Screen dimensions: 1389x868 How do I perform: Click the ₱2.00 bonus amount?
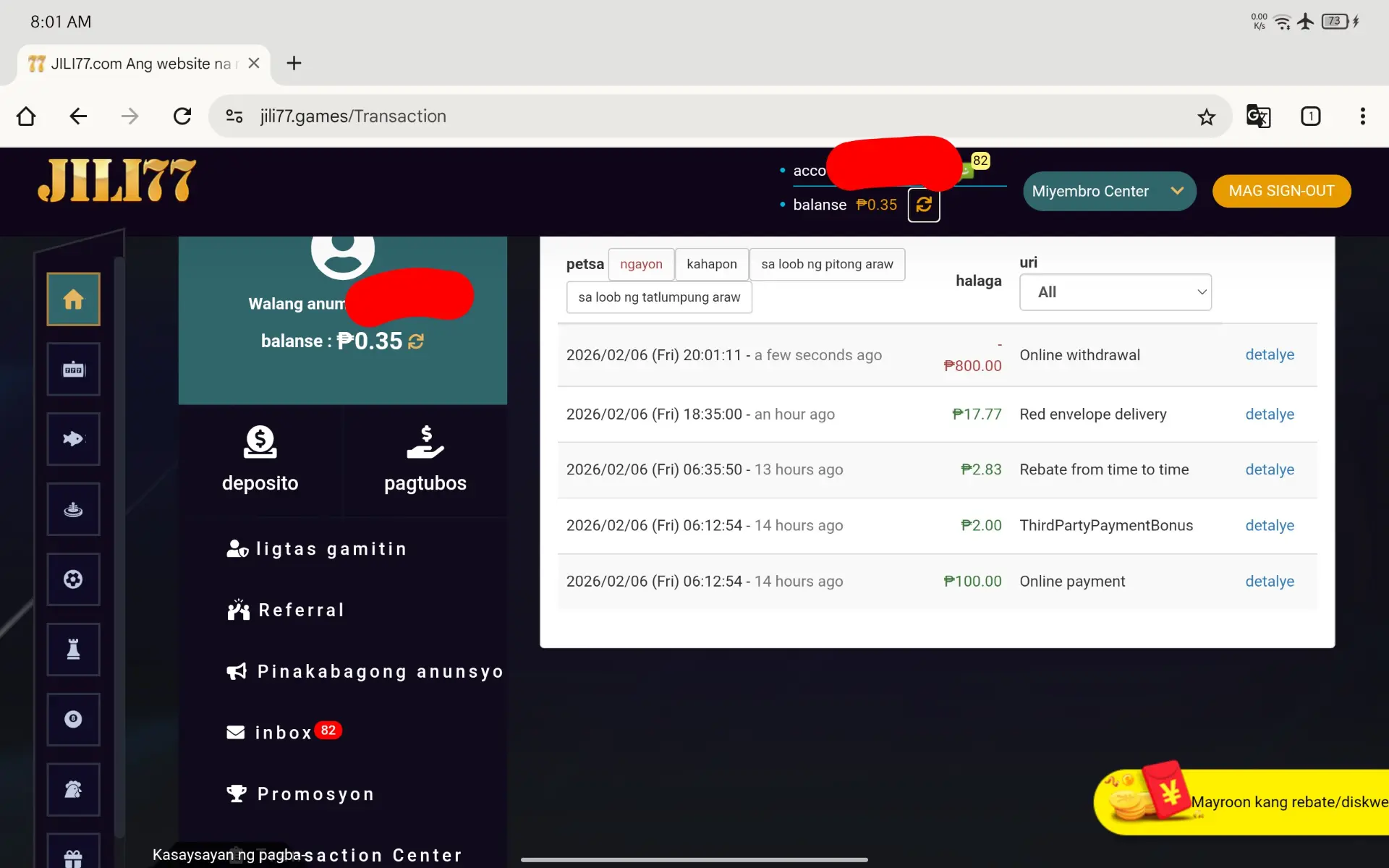(981, 526)
